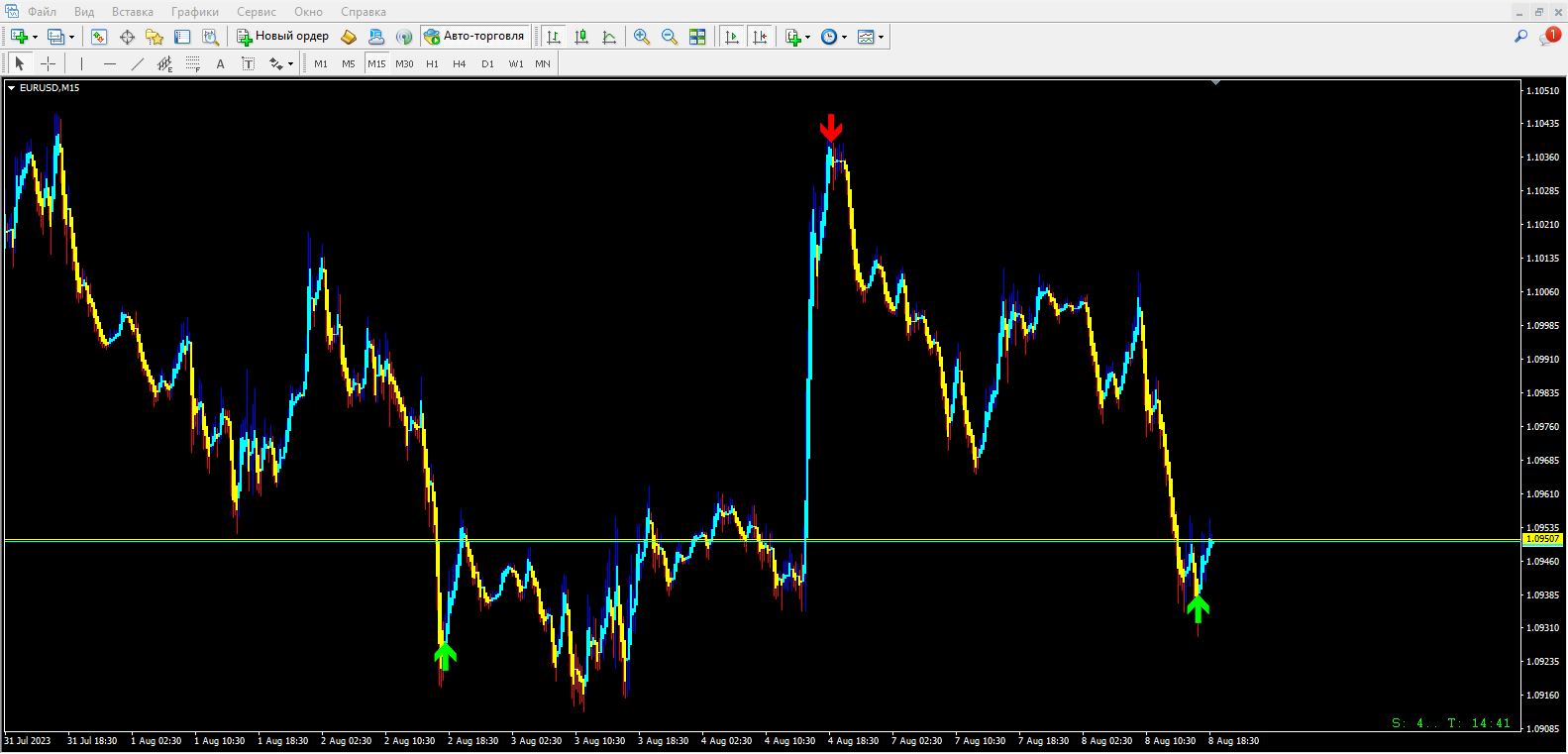The image size is (1568, 754).
Task: Switch timeframe to M1
Action: [x=321, y=63]
